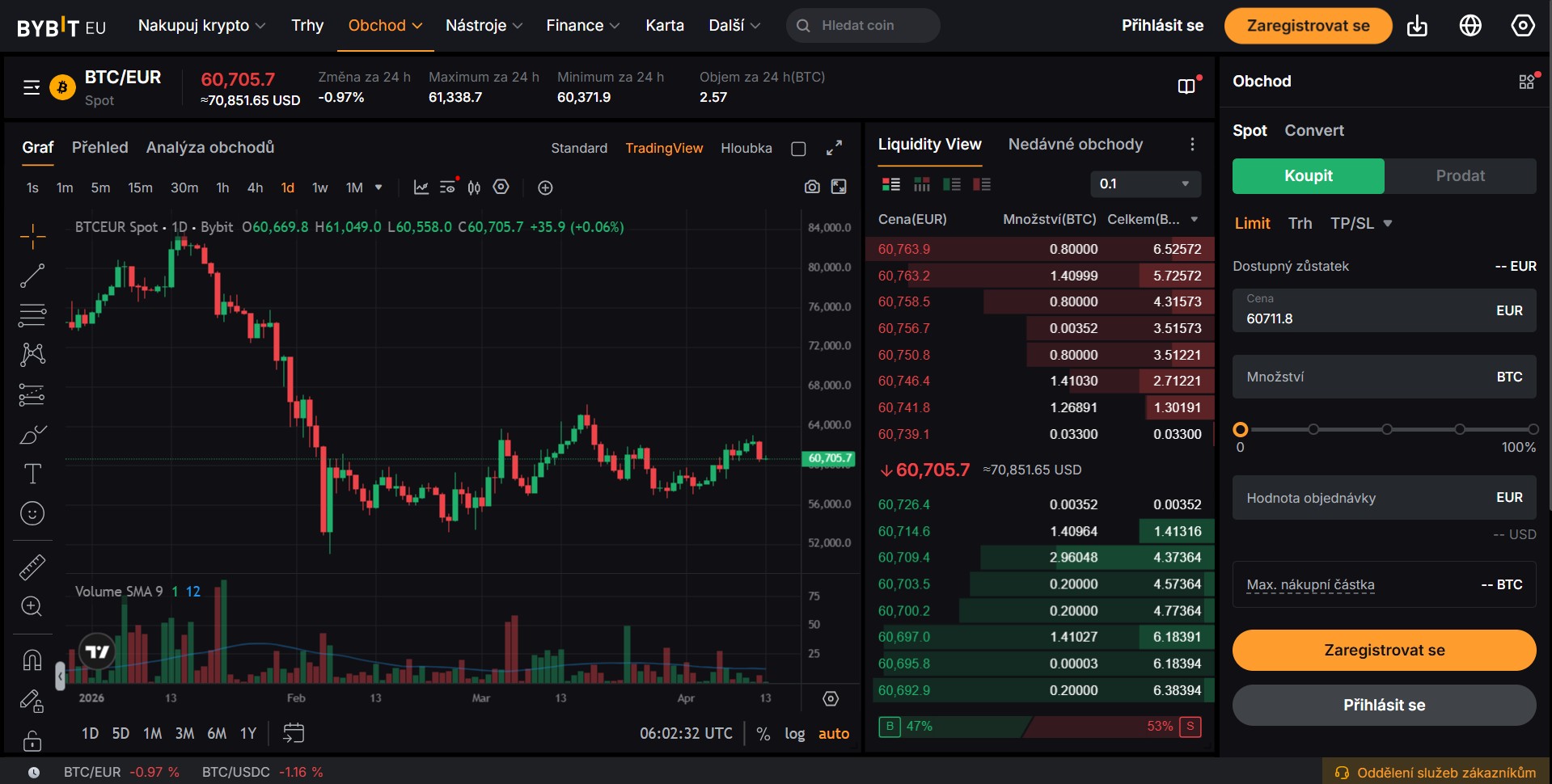The image size is (1552, 784).
Task: Open the ruler measurement tool
Action: pyautogui.click(x=32, y=567)
